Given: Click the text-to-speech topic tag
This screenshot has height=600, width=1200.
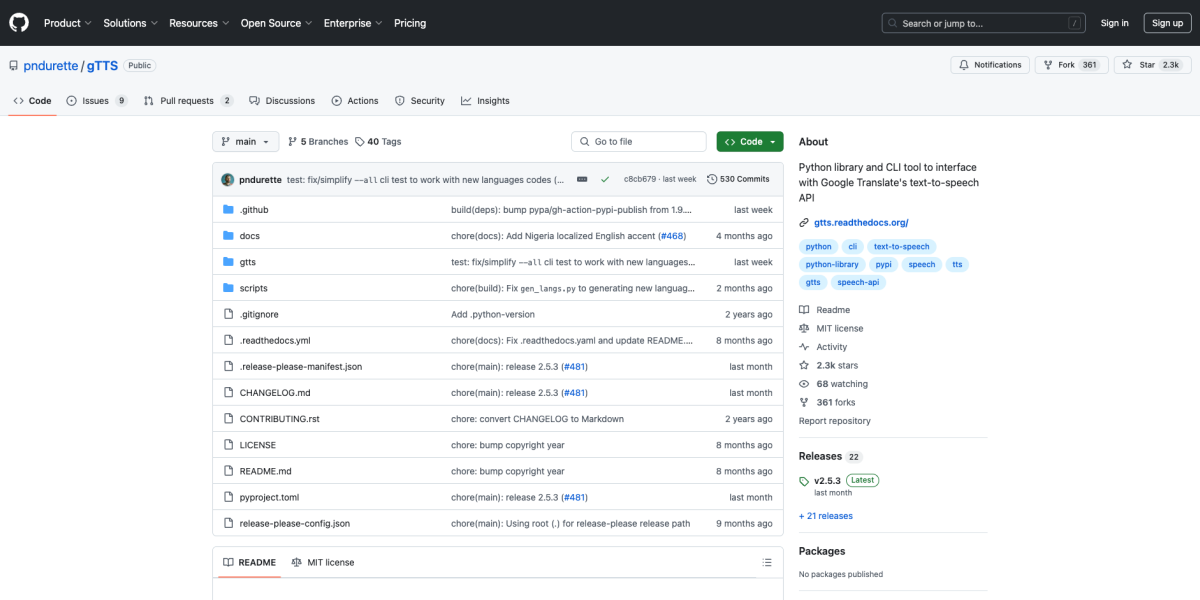Looking at the screenshot, I should click(901, 246).
